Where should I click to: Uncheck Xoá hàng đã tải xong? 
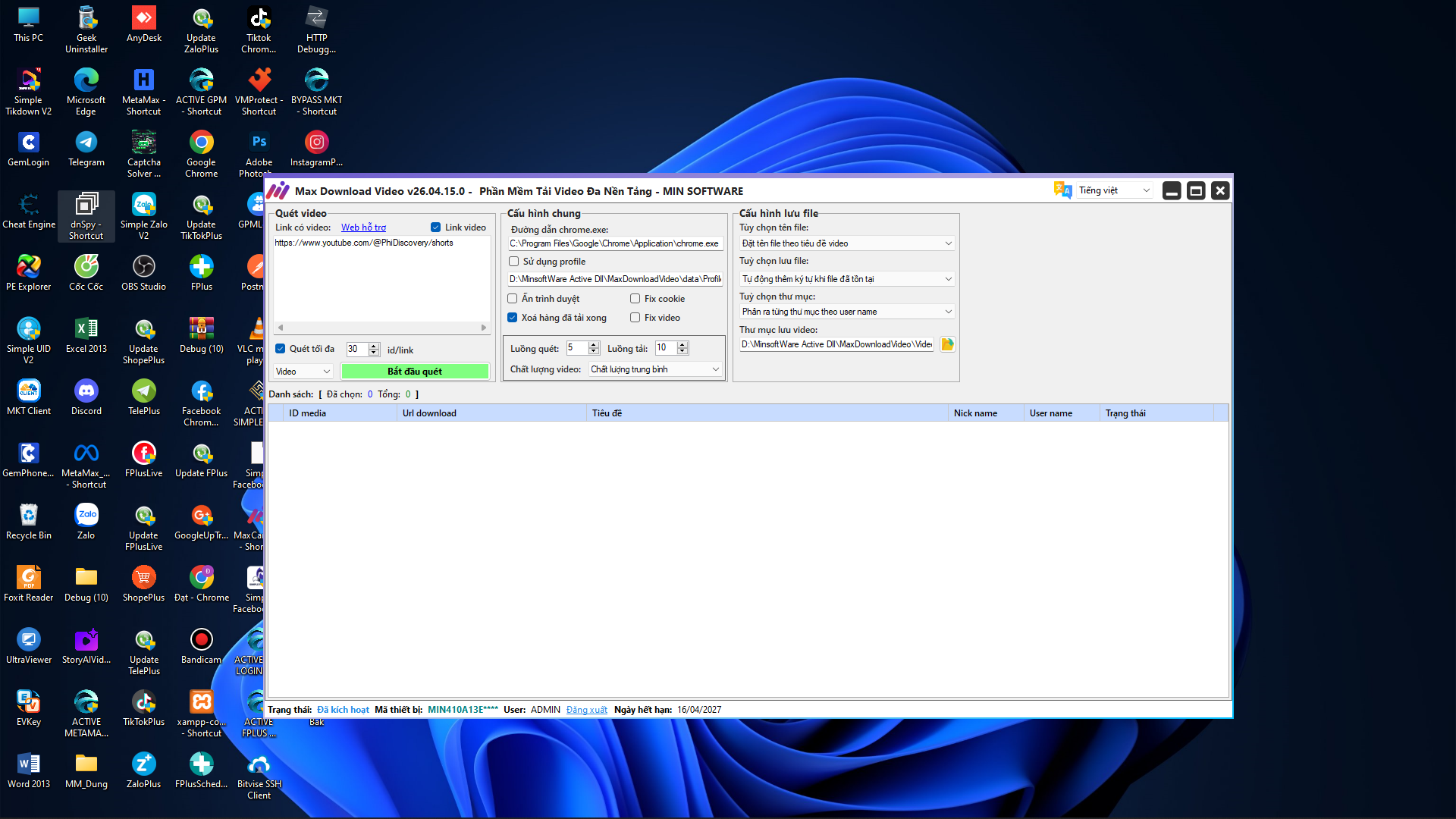pyautogui.click(x=513, y=318)
